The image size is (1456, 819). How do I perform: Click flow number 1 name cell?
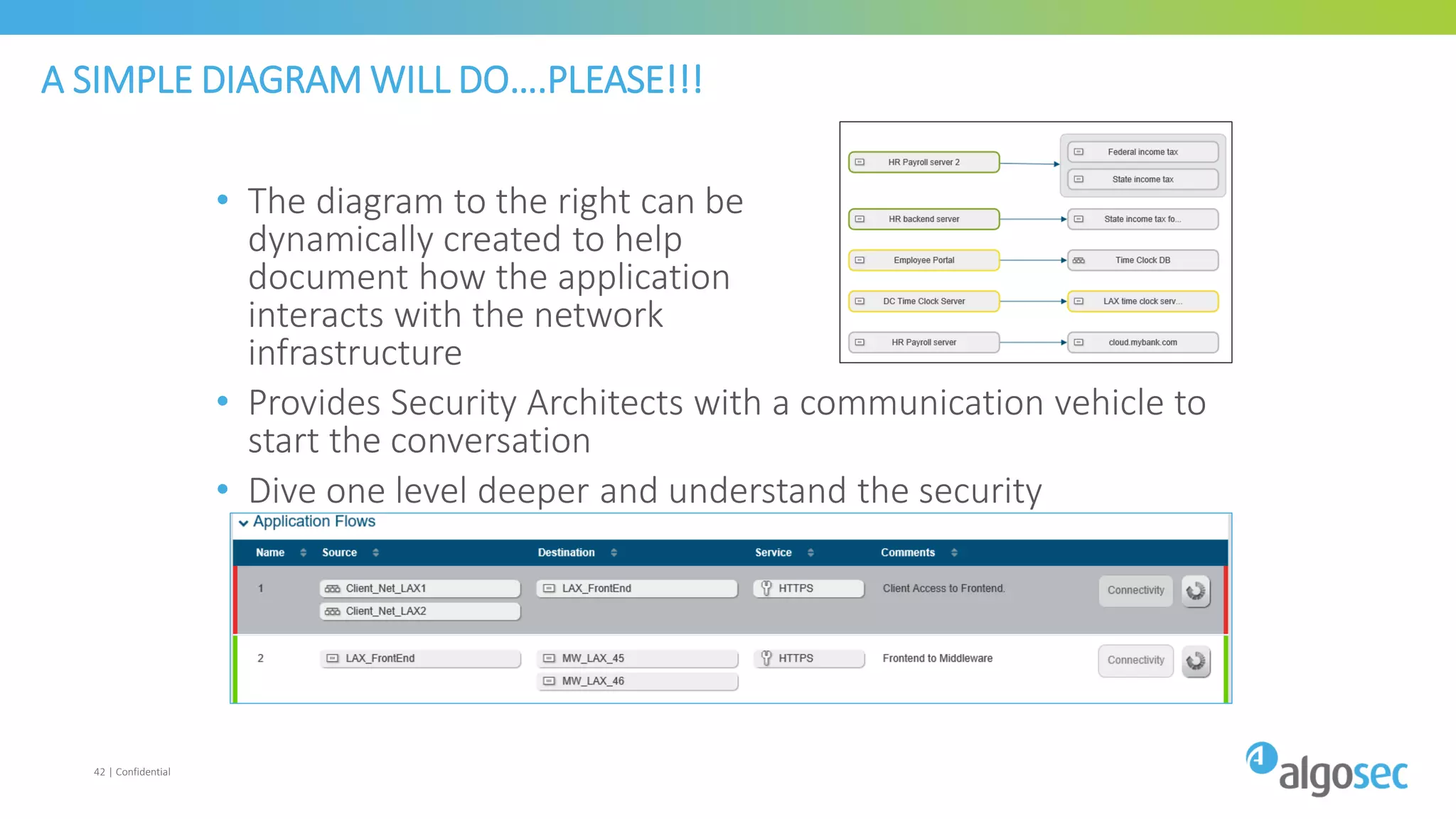261,589
